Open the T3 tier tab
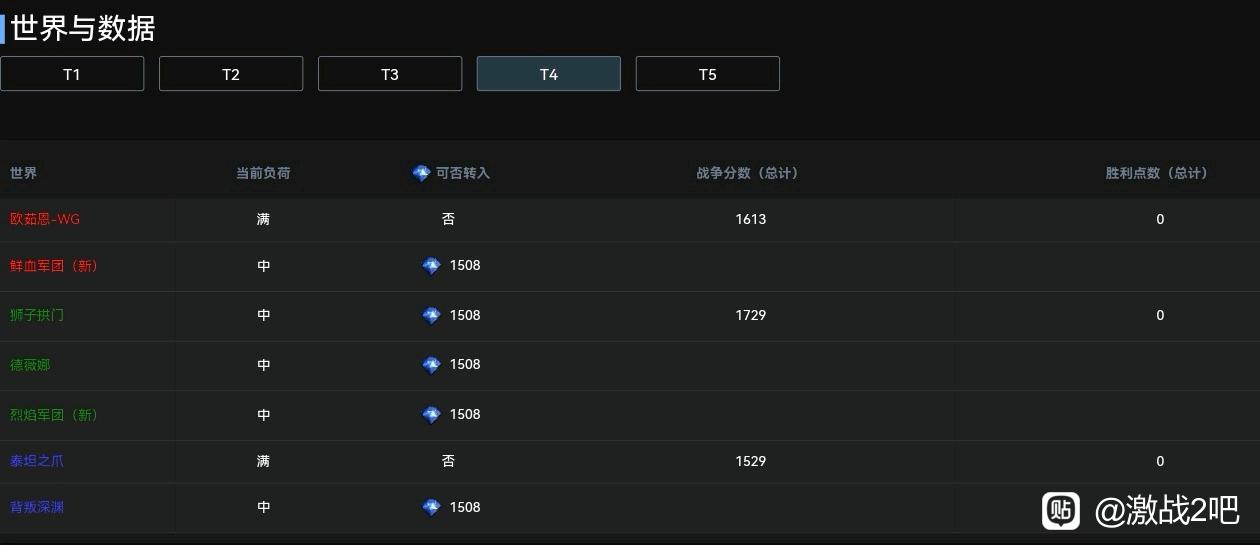Image resolution: width=1260 pixels, height=545 pixels. point(390,74)
